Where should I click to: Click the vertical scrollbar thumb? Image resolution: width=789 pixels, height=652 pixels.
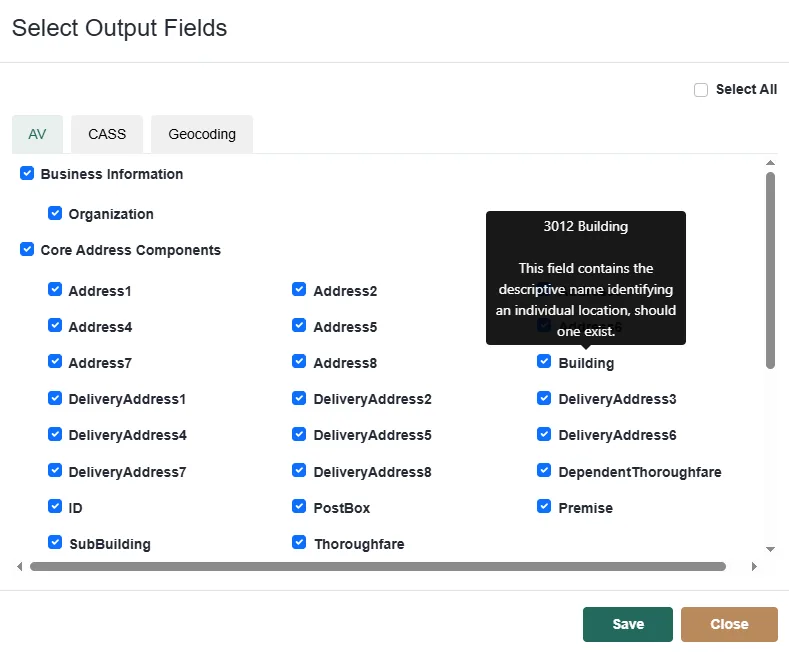click(770, 270)
